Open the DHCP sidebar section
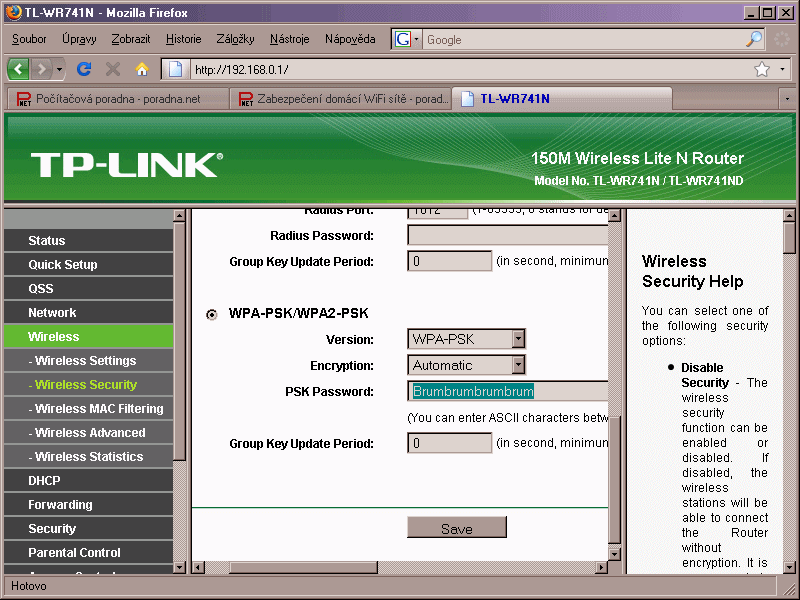This screenshot has width=800, height=600. click(88, 480)
